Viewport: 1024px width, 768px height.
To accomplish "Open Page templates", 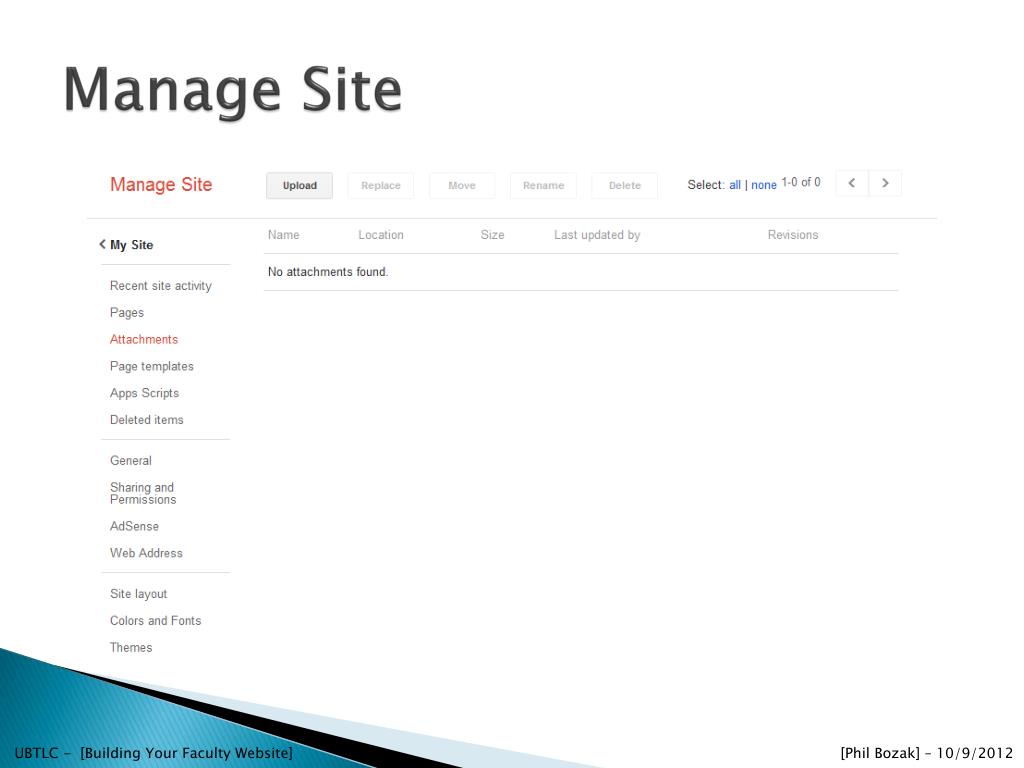I will point(152,366).
